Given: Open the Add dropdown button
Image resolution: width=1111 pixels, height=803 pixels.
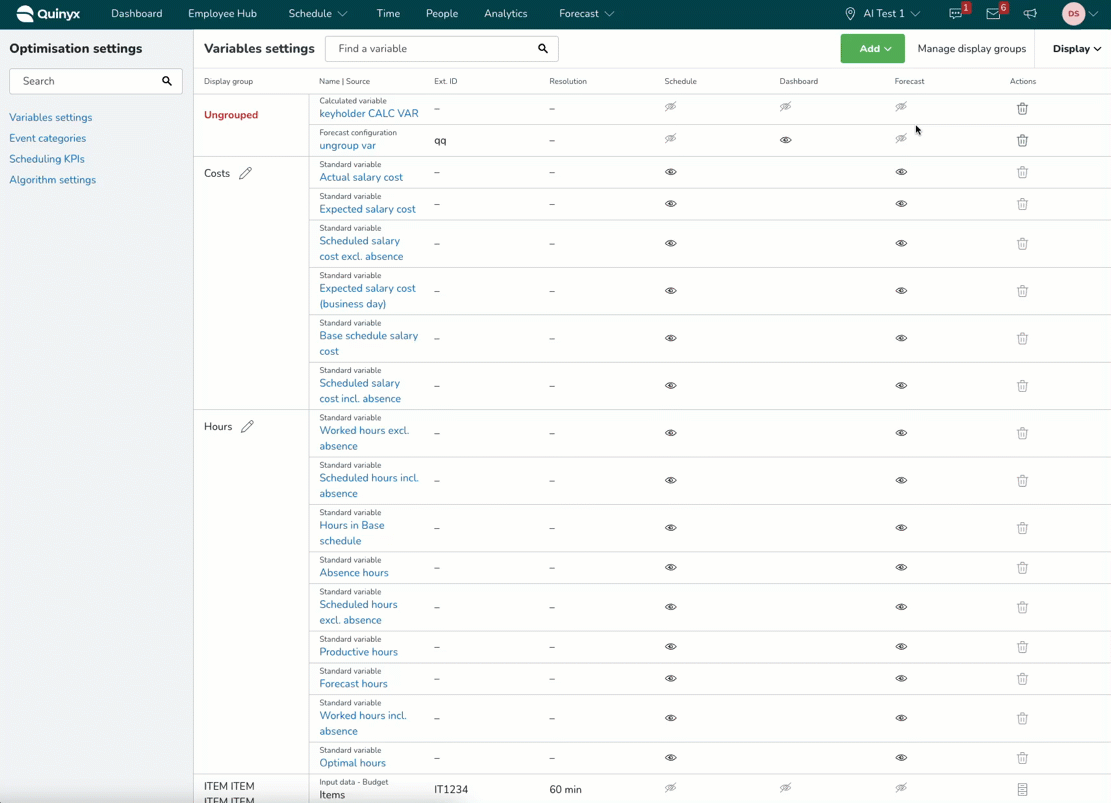Looking at the screenshot, I should (x=872, y=48).
